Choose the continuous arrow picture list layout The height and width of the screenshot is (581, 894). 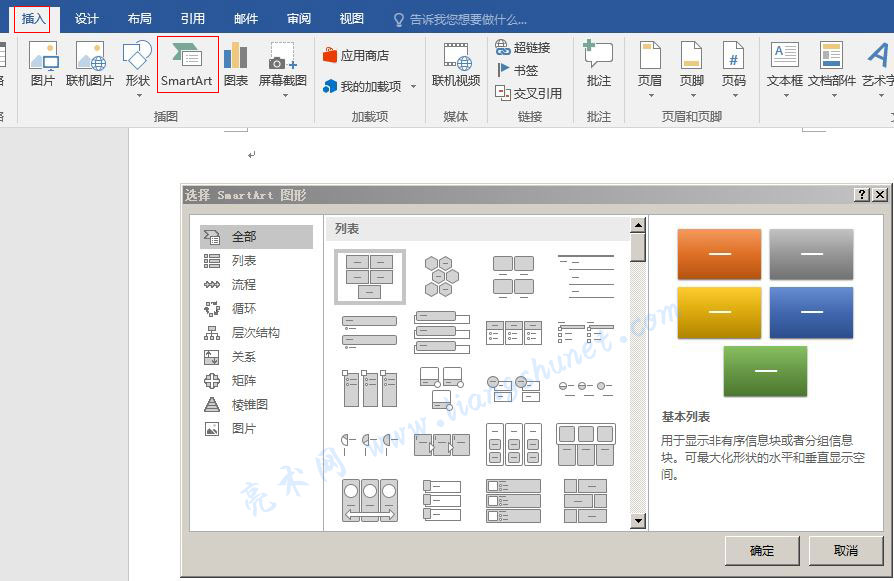pyautogui.click(x=441, y=444)
